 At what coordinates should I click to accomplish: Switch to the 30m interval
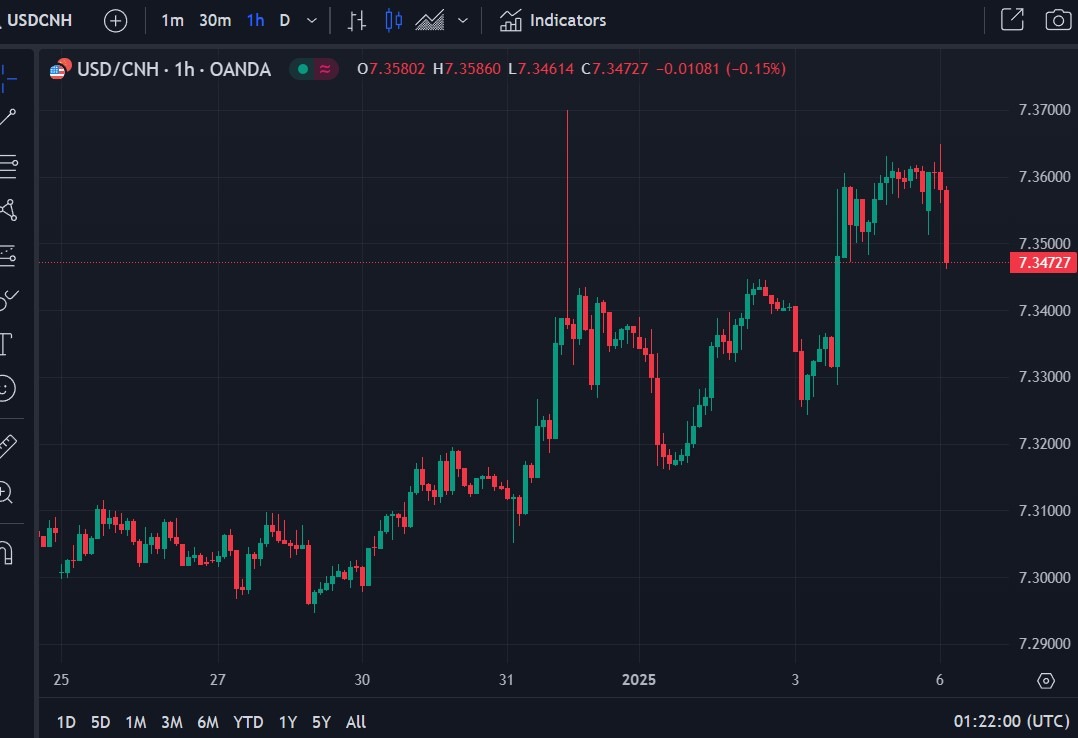[x=214, y=20]
